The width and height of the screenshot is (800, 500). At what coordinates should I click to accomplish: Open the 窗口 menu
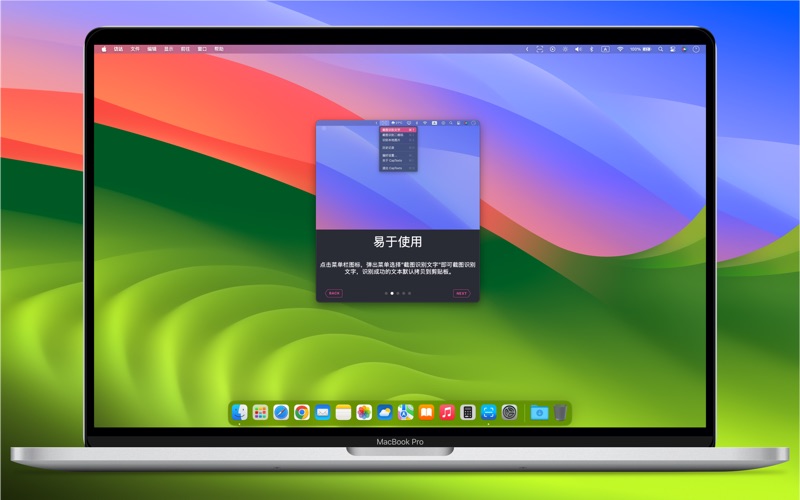[202, 49]
